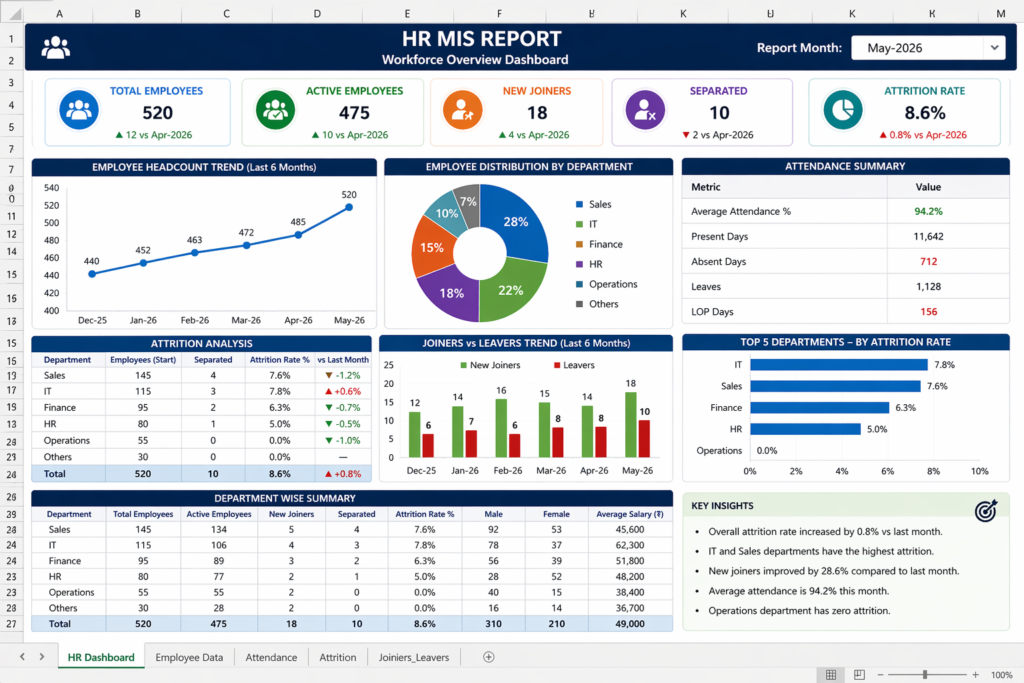Viewport: 1024px width, 683px height.
Task: Click the 15% orange donut slice
Action: click(431, 247)
